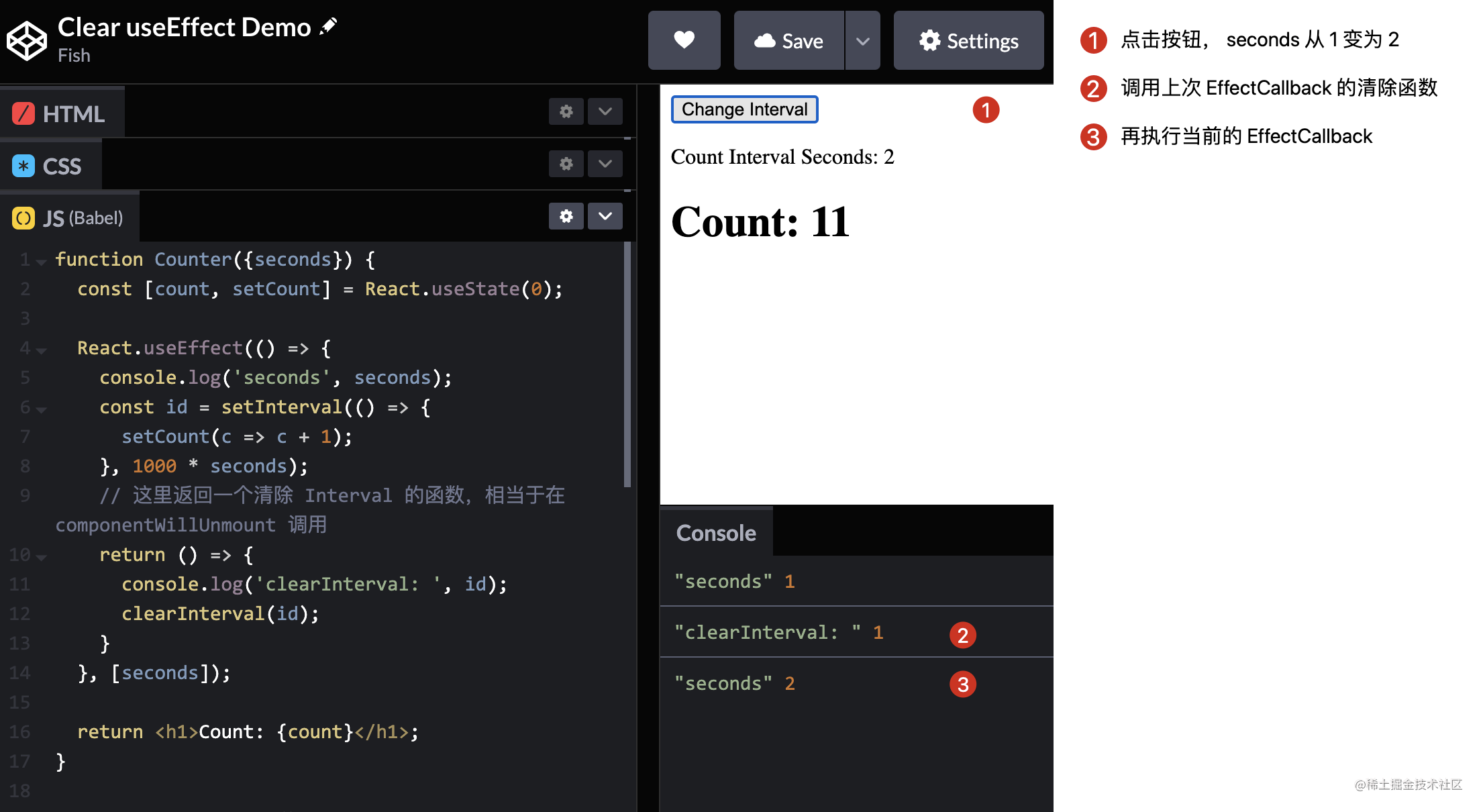The image size is (1483, 812).
Task: Click the gear inside the Settings button
Action: tap(929, 40)
